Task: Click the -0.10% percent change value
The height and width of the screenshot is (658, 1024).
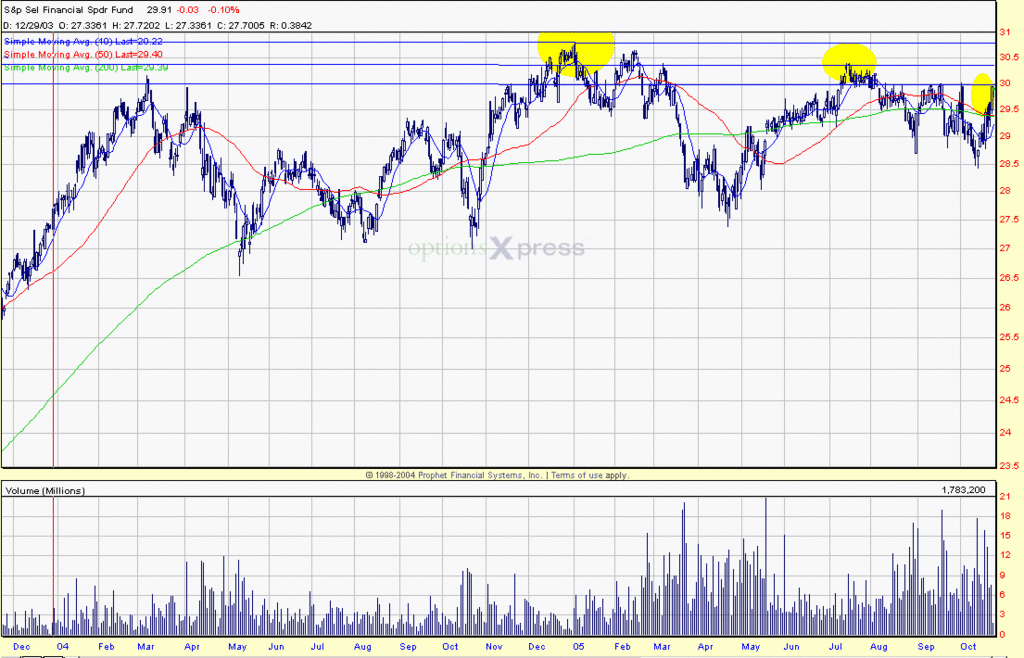Action: pyautogui.click(x=223, y=10)
